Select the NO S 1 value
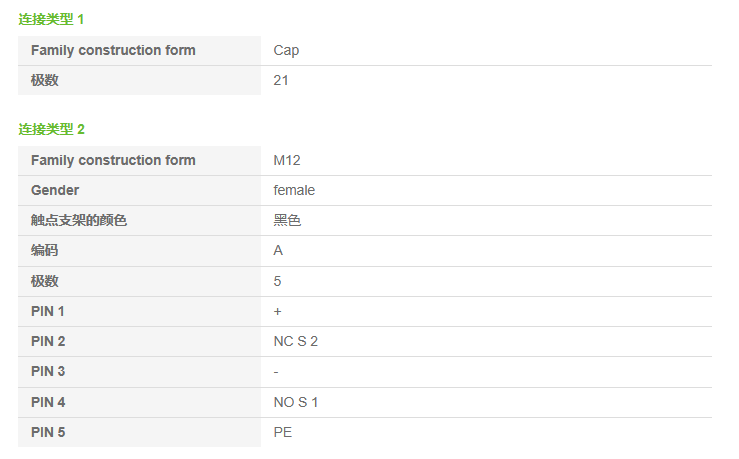Viewport: 739px width, 459px height. pyautogui.click(x=296, y=402)
